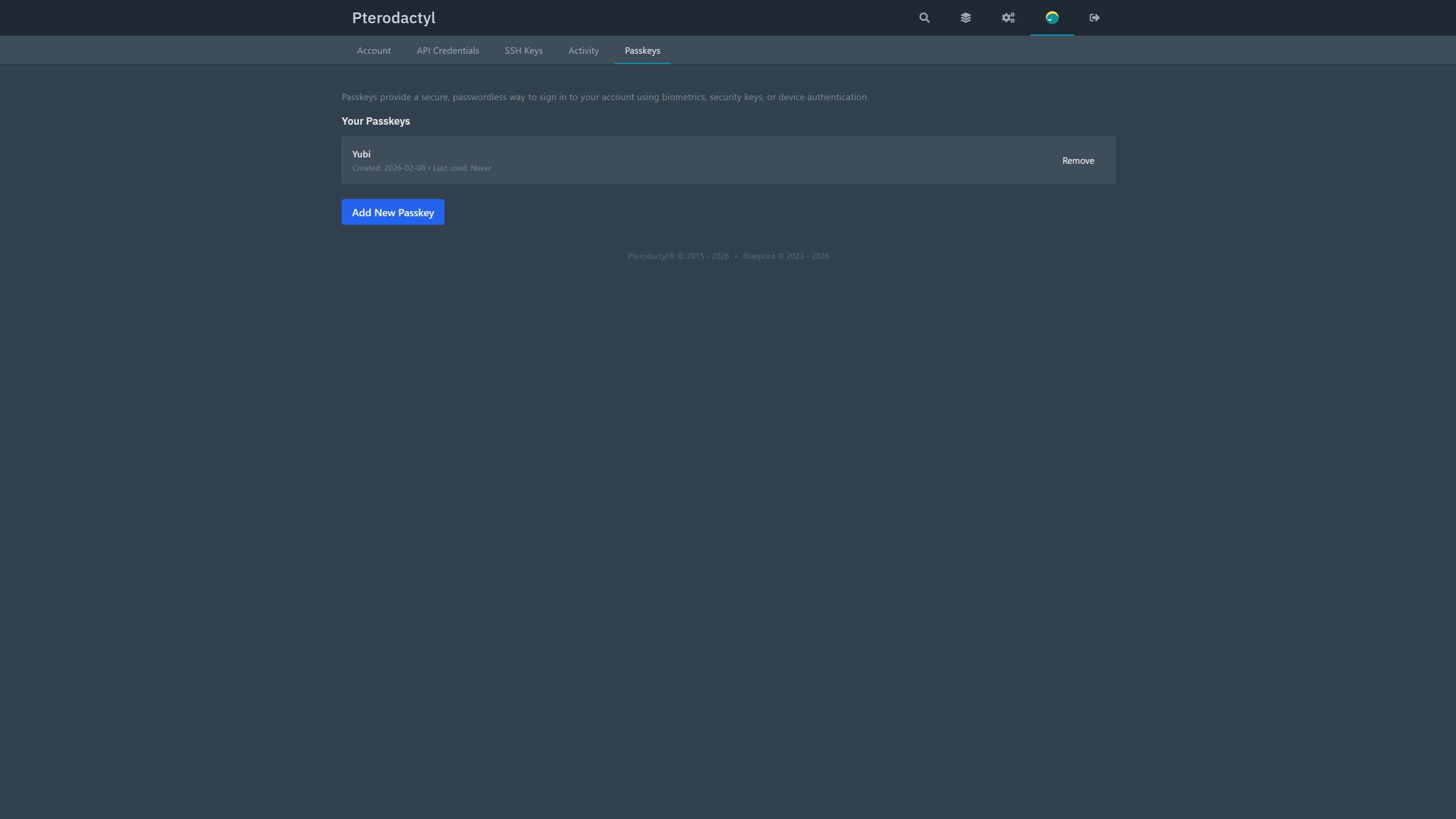Image resolution: width=1456 pixels, height=819 pixels.
Task: Open the Blueprint footer link
Action: (x=759, y=256)
